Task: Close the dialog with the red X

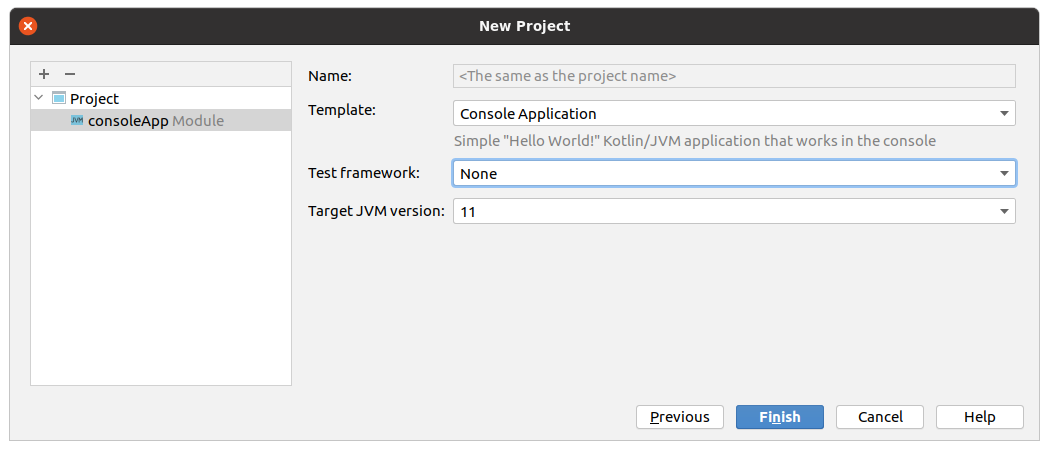Action: click(27, 26)
